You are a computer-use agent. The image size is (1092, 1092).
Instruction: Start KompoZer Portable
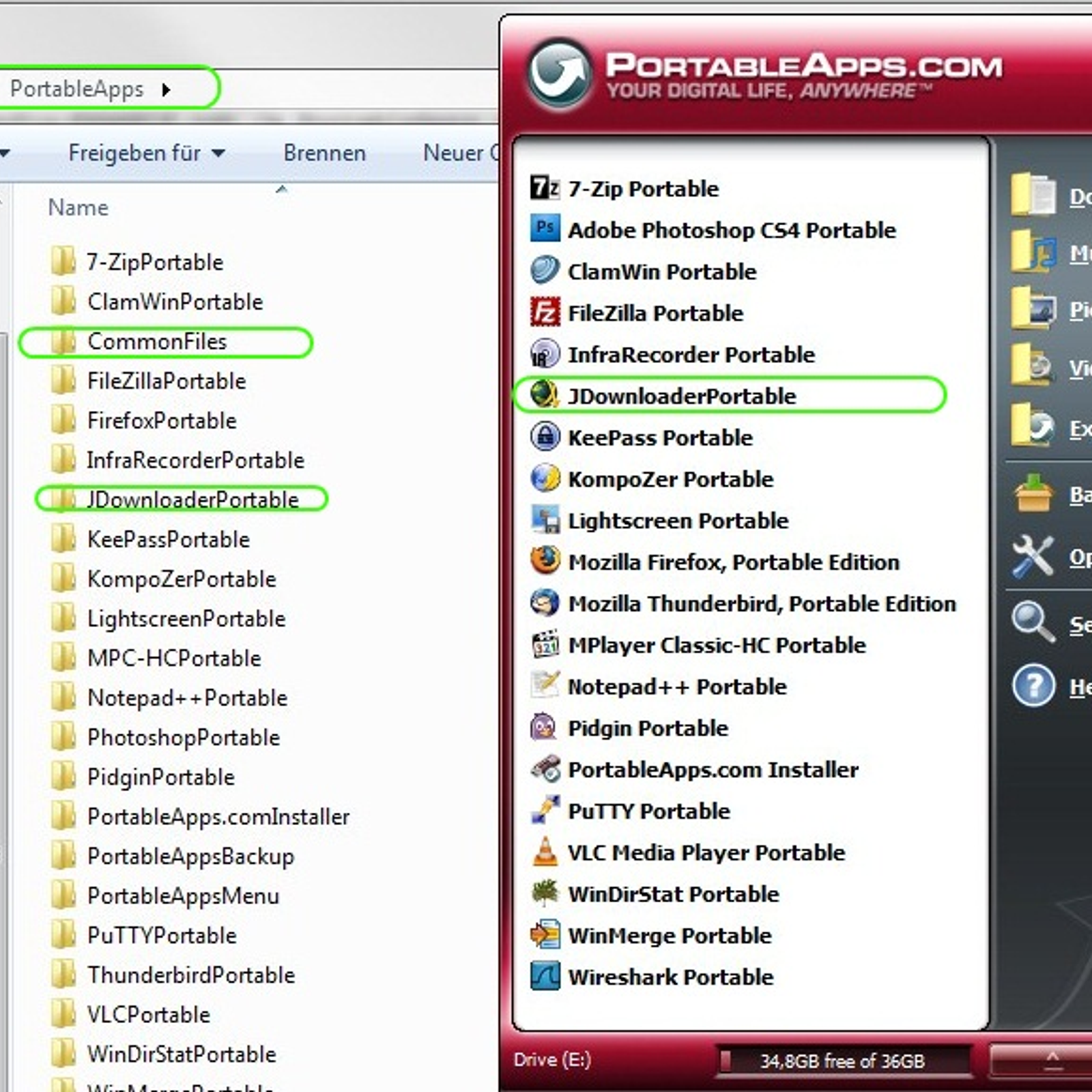[651, 479]
